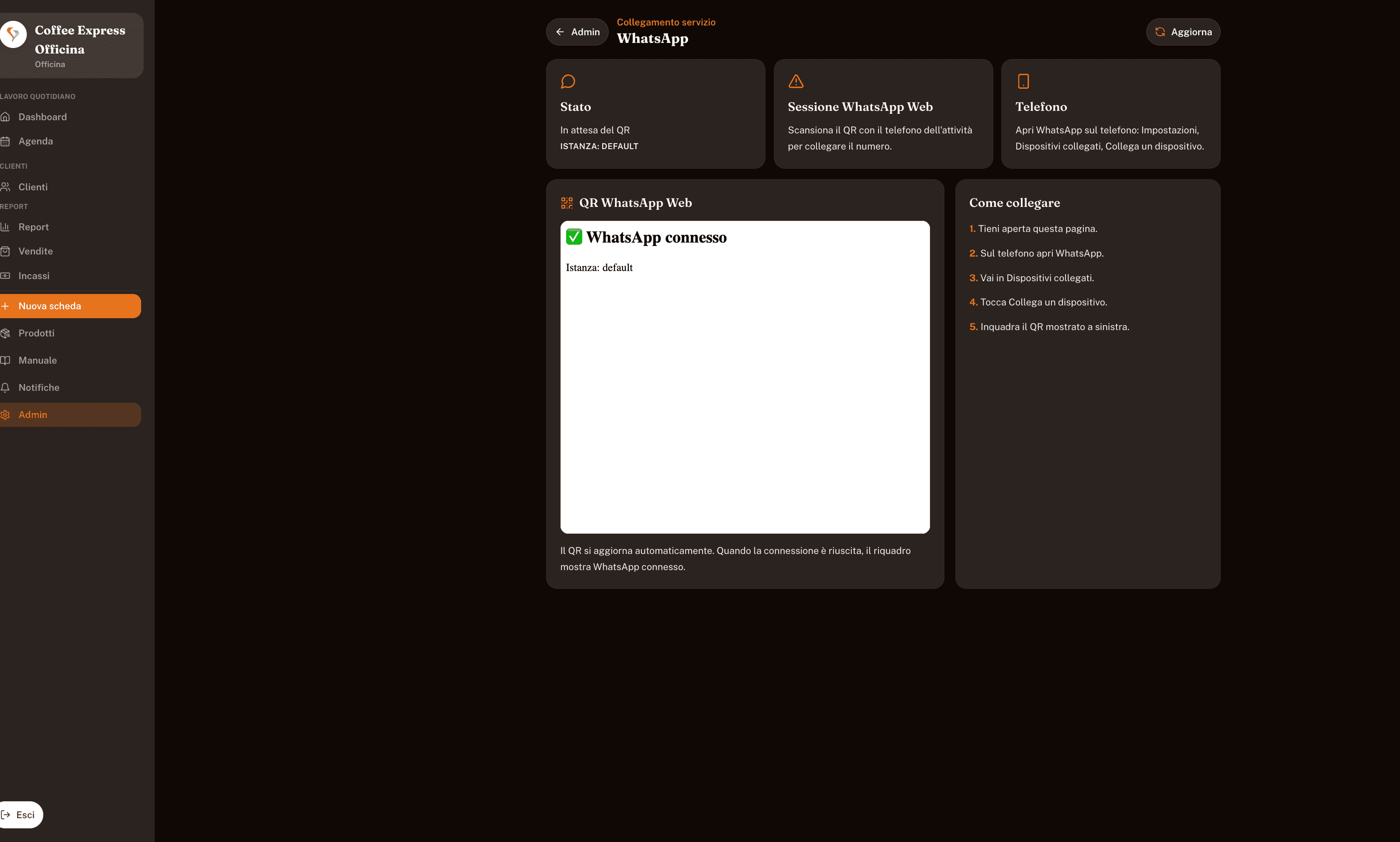Select the Admin sidebar item
Image resolution: width=1400 pixels, height=842 pixels.
tap(71, 415)
